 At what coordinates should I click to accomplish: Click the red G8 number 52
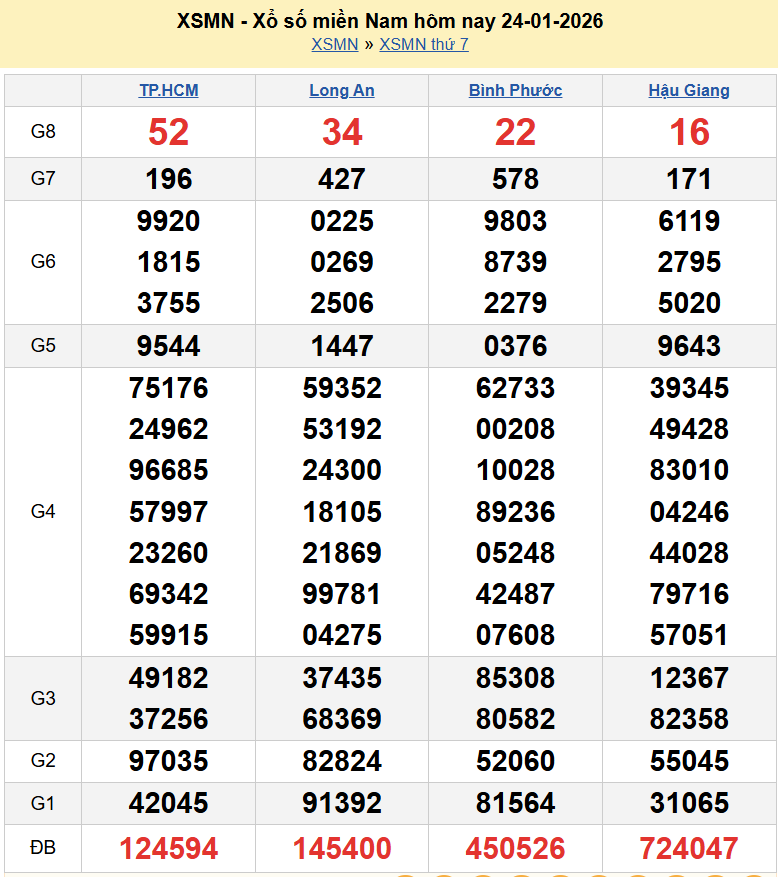pyautogui.click(x=168, y=132)
